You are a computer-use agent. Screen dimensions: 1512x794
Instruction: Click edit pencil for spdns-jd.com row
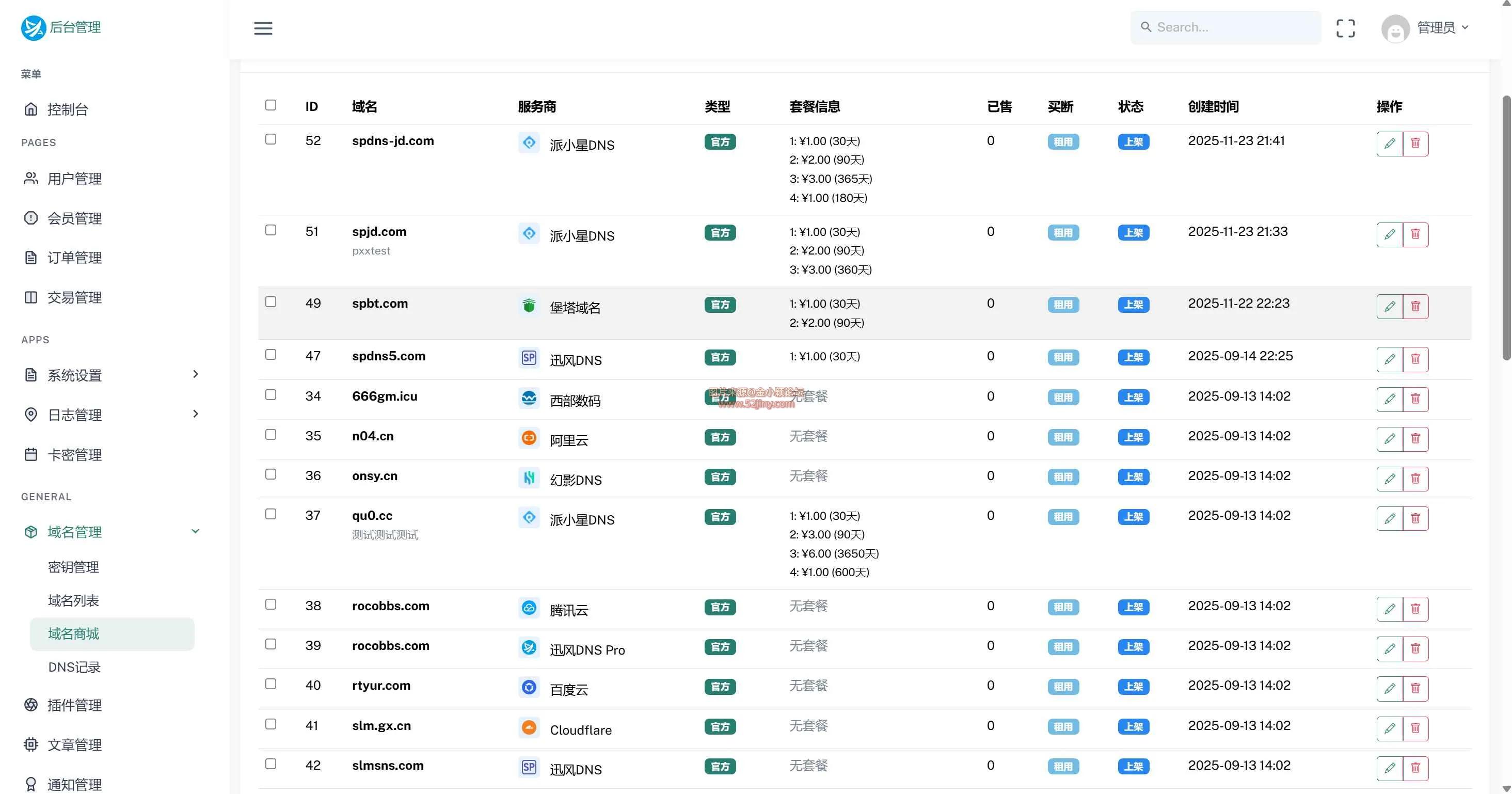[1389, 144]
